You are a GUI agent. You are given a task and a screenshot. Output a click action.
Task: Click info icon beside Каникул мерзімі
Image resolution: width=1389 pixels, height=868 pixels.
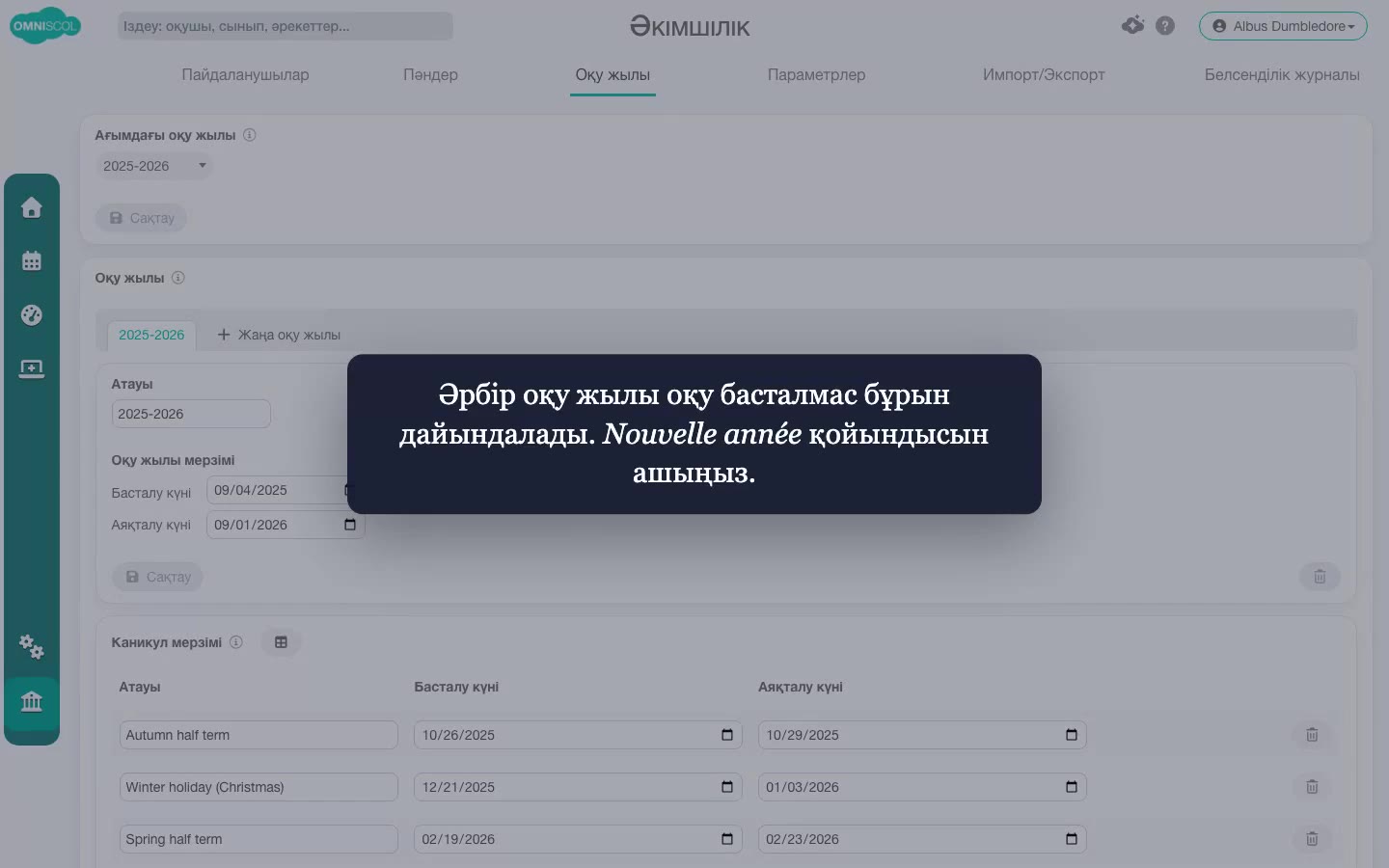236,642
